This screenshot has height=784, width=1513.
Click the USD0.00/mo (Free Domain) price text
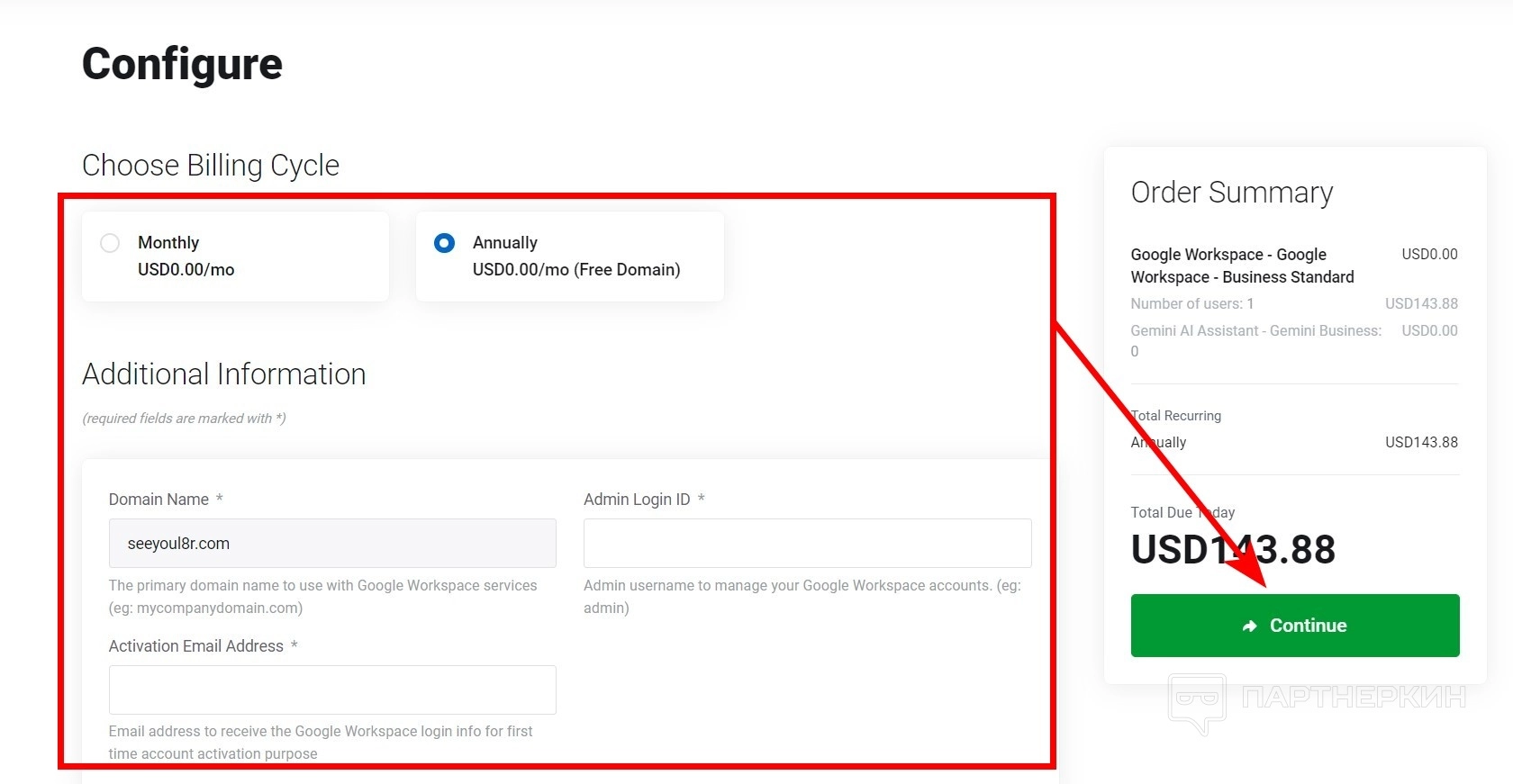576,270
